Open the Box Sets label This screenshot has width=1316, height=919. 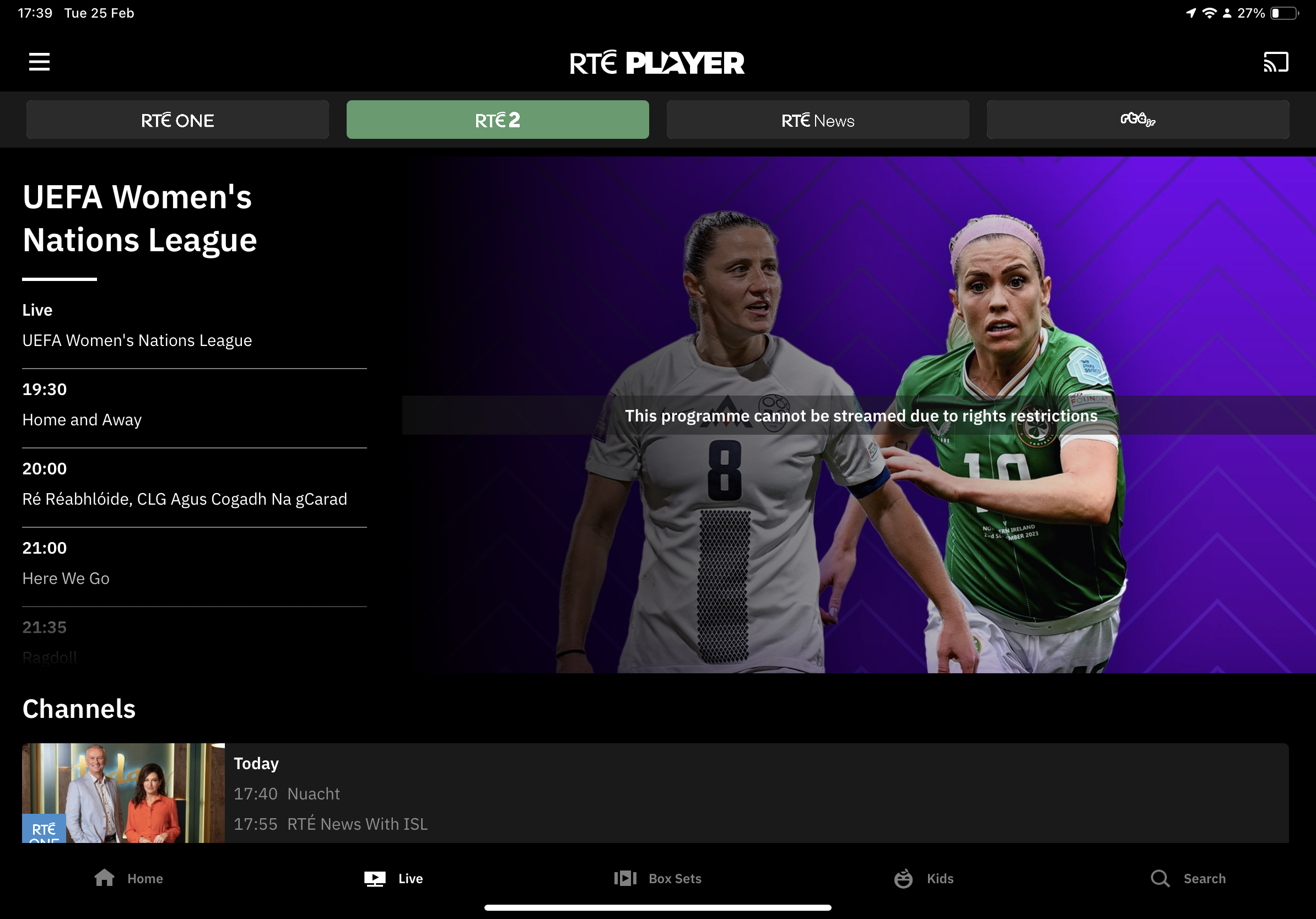click(x=675, y=878)
